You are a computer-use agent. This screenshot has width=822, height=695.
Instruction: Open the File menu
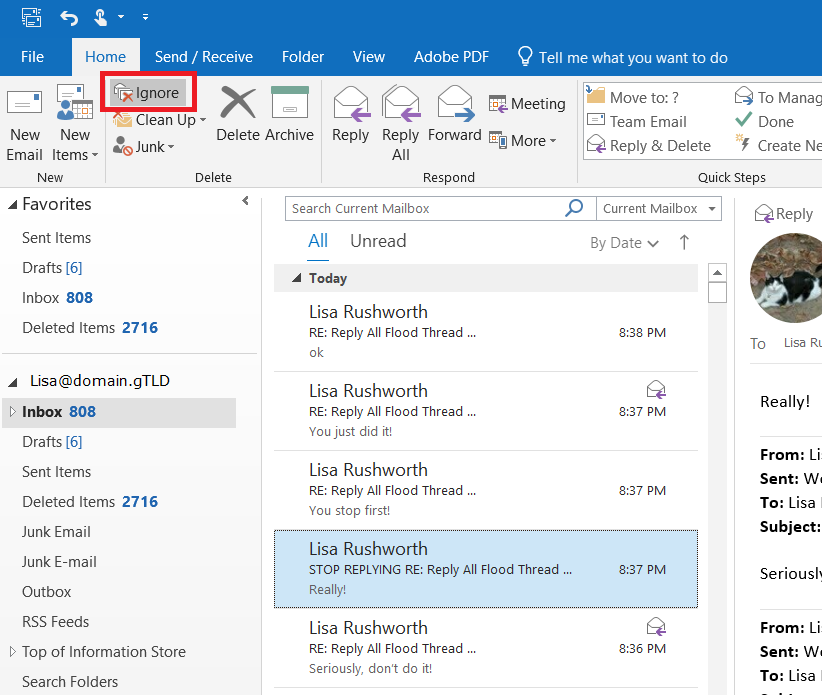coord(32,57)
